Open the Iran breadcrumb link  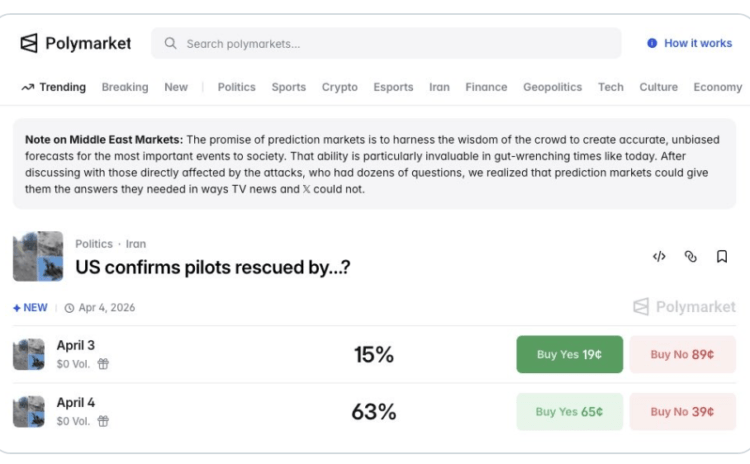point(136,243)
